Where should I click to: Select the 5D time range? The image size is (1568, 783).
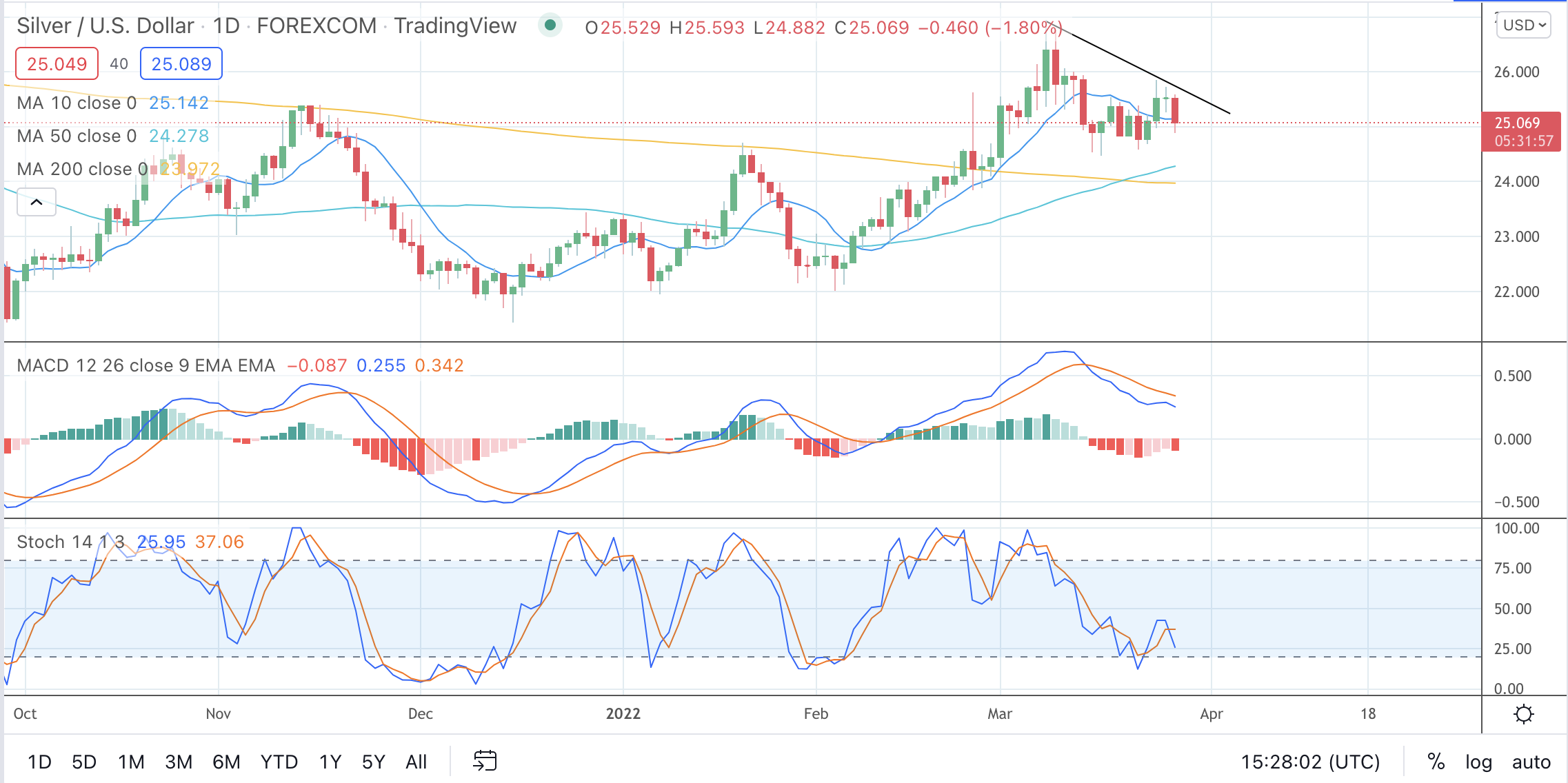(84, 762)
